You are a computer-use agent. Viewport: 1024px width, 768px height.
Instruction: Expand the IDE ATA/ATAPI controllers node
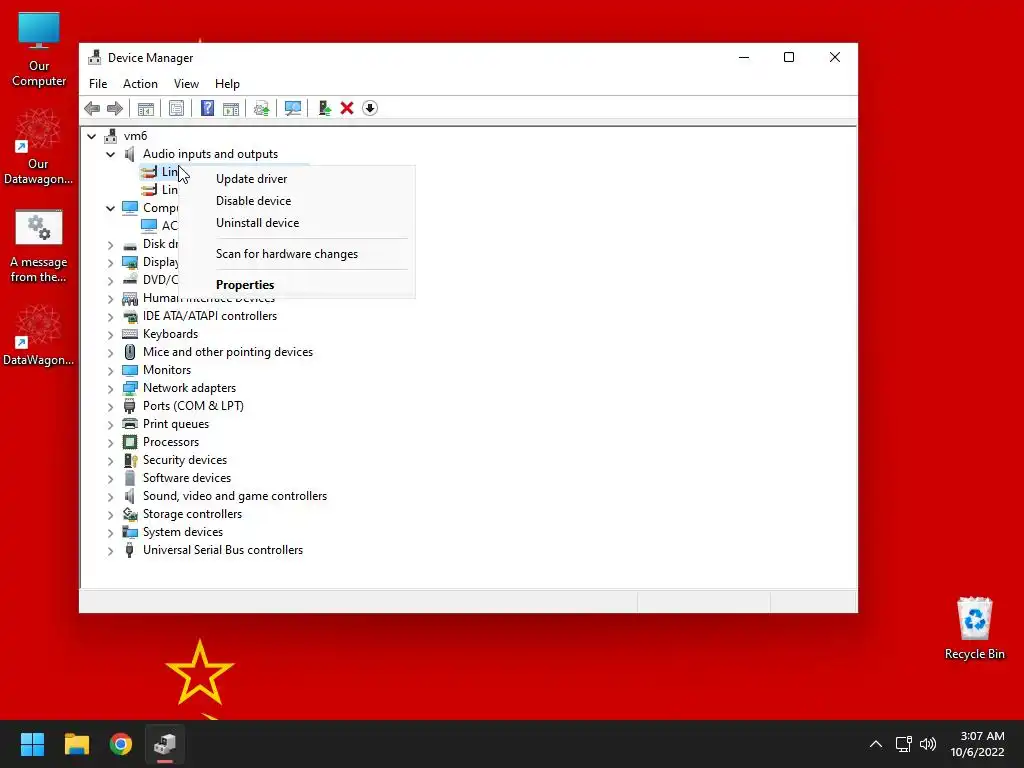(110, 317)
